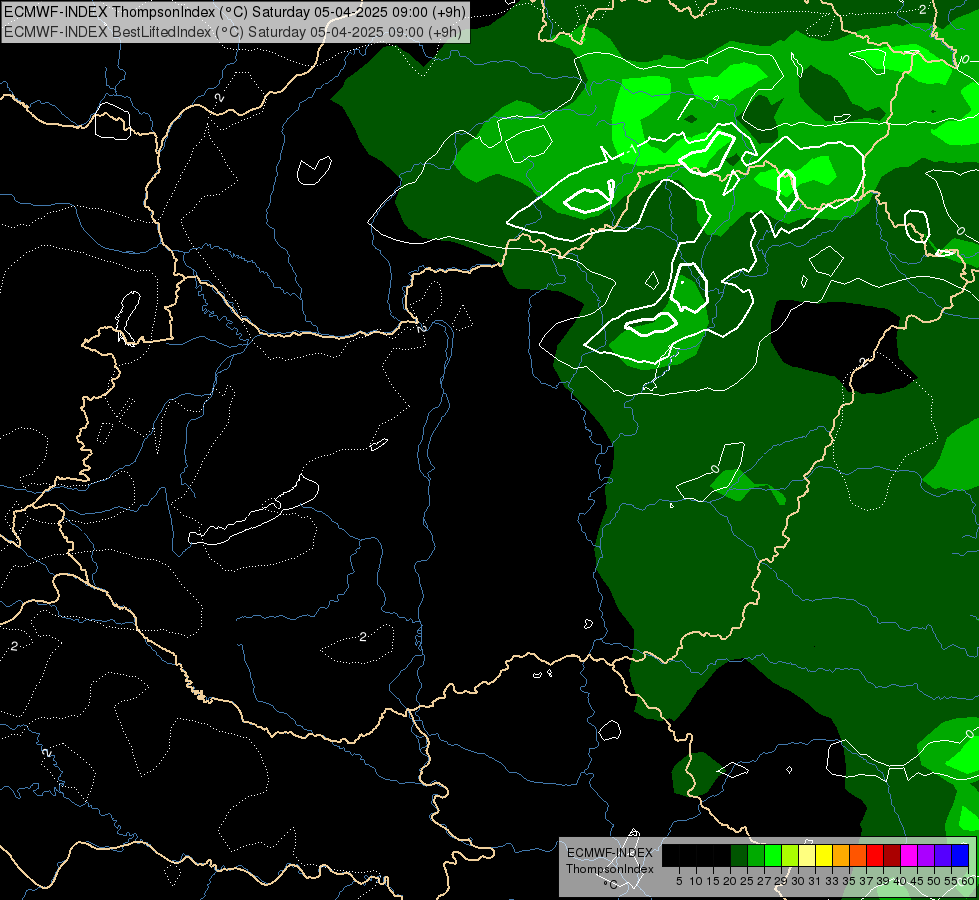This screenshot has width=979, height=900.
Task: Click the legend tick label "15"
Action: (714, 881)
